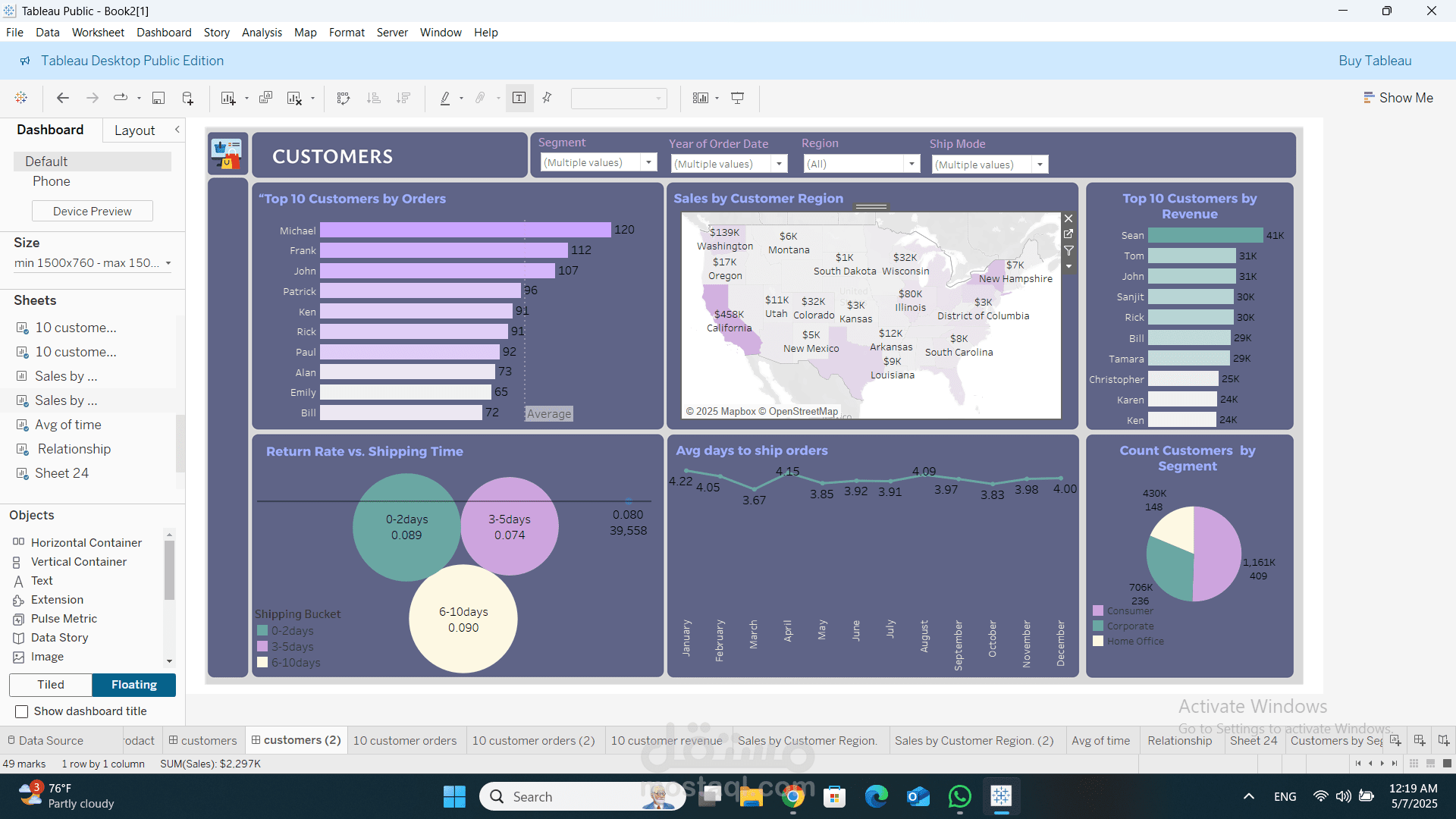Open the Show Me panel

(1398, 98)
